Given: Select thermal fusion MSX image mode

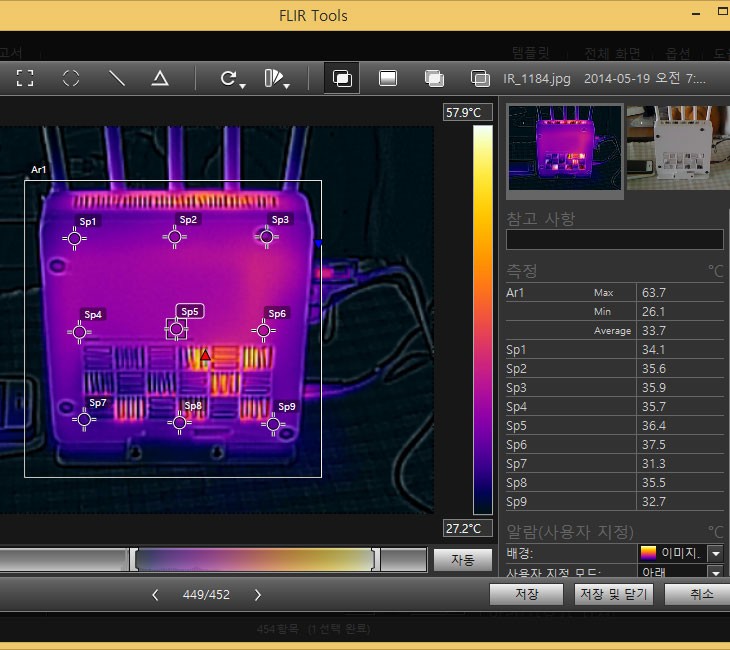Looking at the screenshot, I should (342, 78).
